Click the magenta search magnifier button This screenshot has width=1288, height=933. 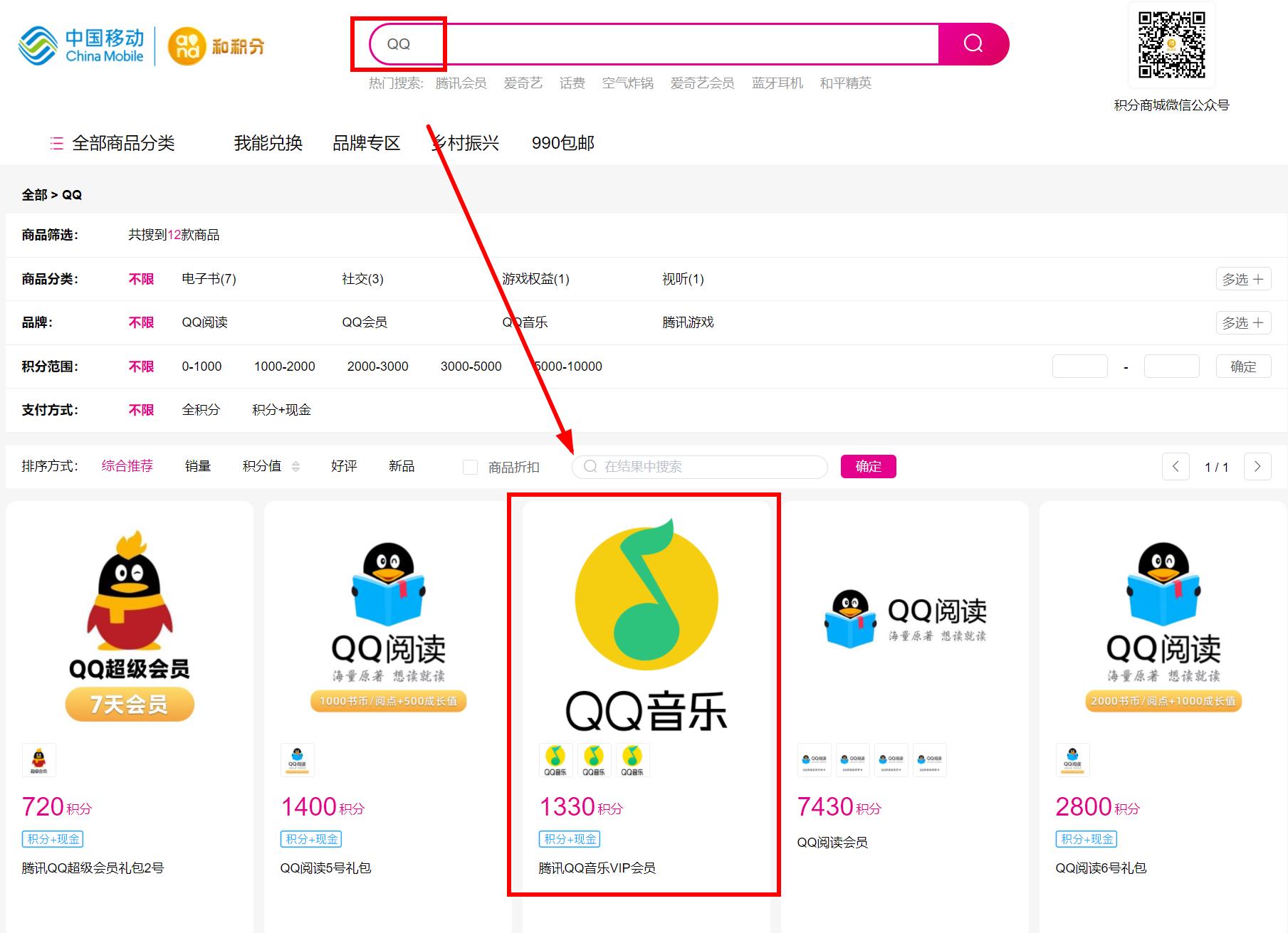pyautogui.click(x=973, y=44)
